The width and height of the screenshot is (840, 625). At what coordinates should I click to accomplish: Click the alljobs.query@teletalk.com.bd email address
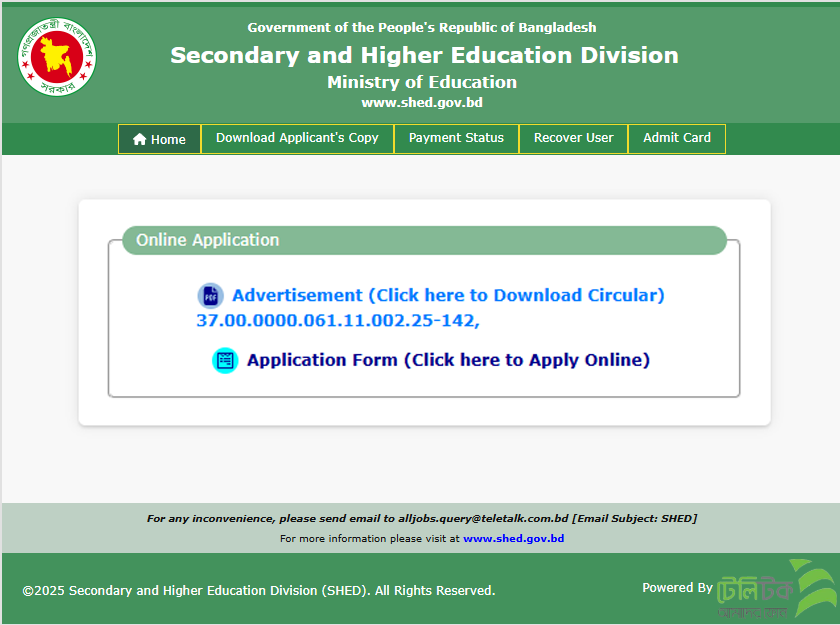coord(482,518)
